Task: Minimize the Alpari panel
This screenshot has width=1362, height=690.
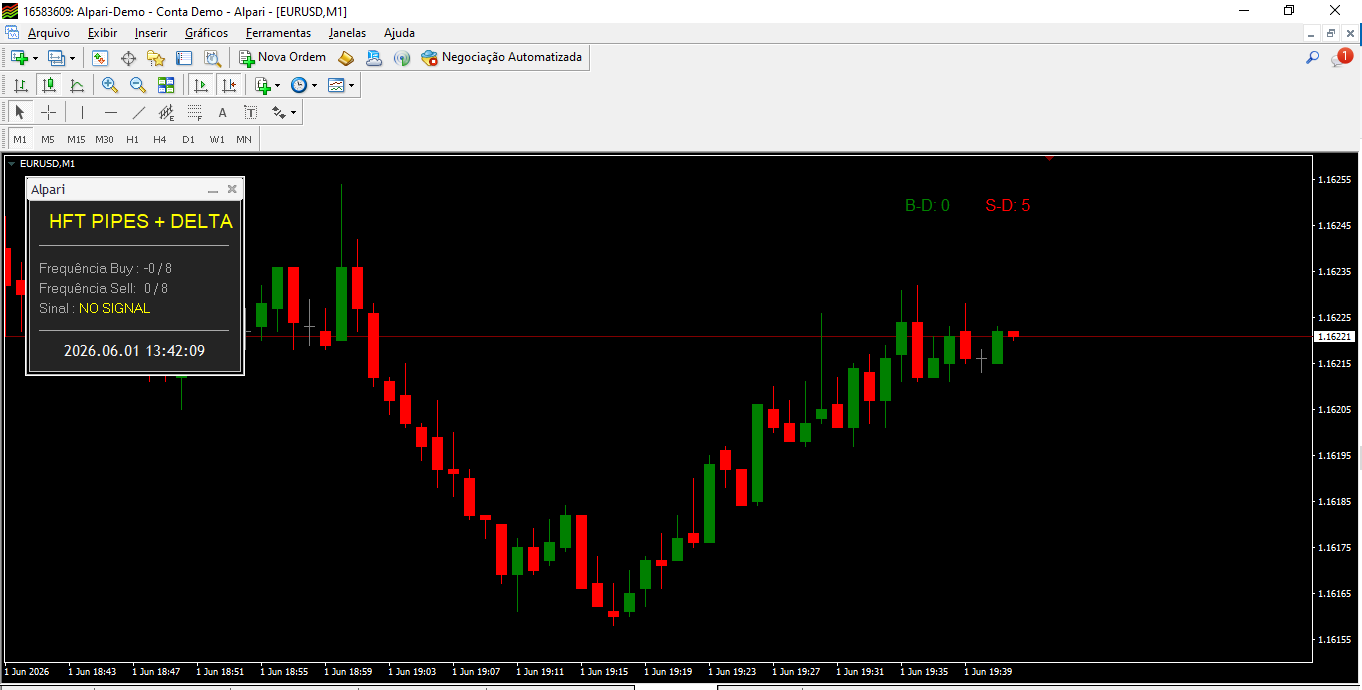Action: [212, 189]
